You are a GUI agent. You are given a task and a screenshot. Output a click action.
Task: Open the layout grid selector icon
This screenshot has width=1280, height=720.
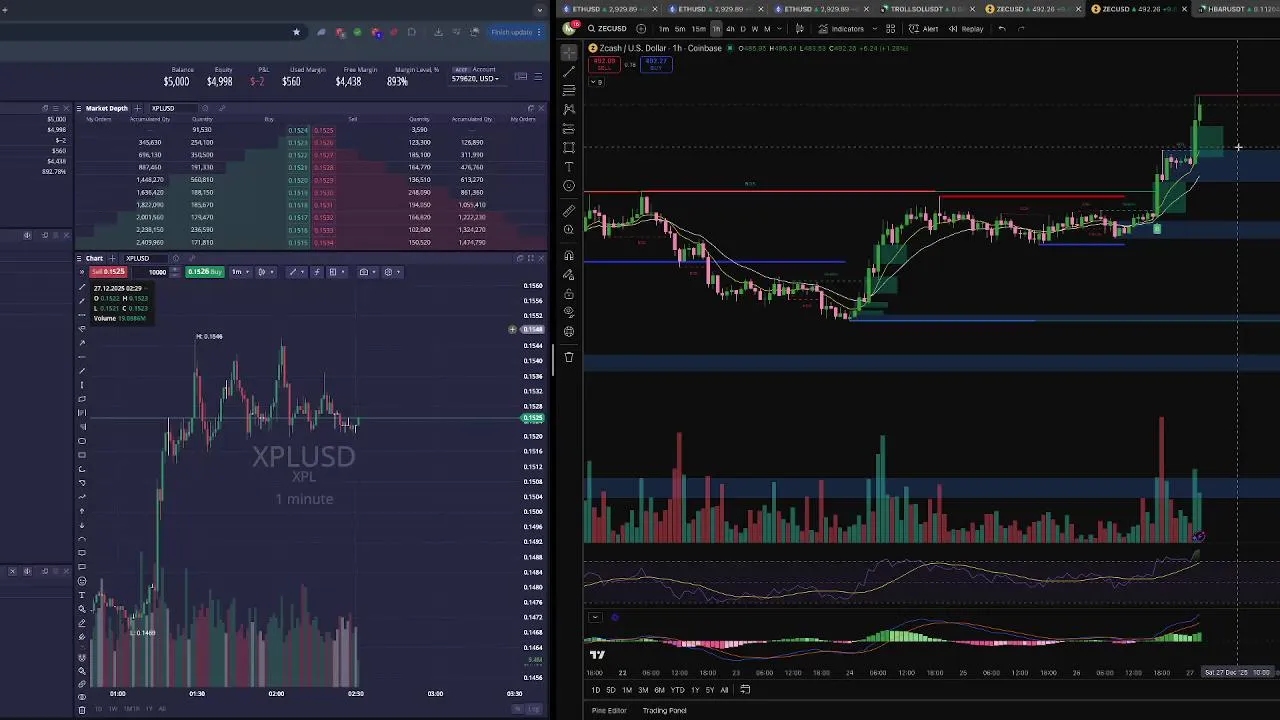pos(891,28)
